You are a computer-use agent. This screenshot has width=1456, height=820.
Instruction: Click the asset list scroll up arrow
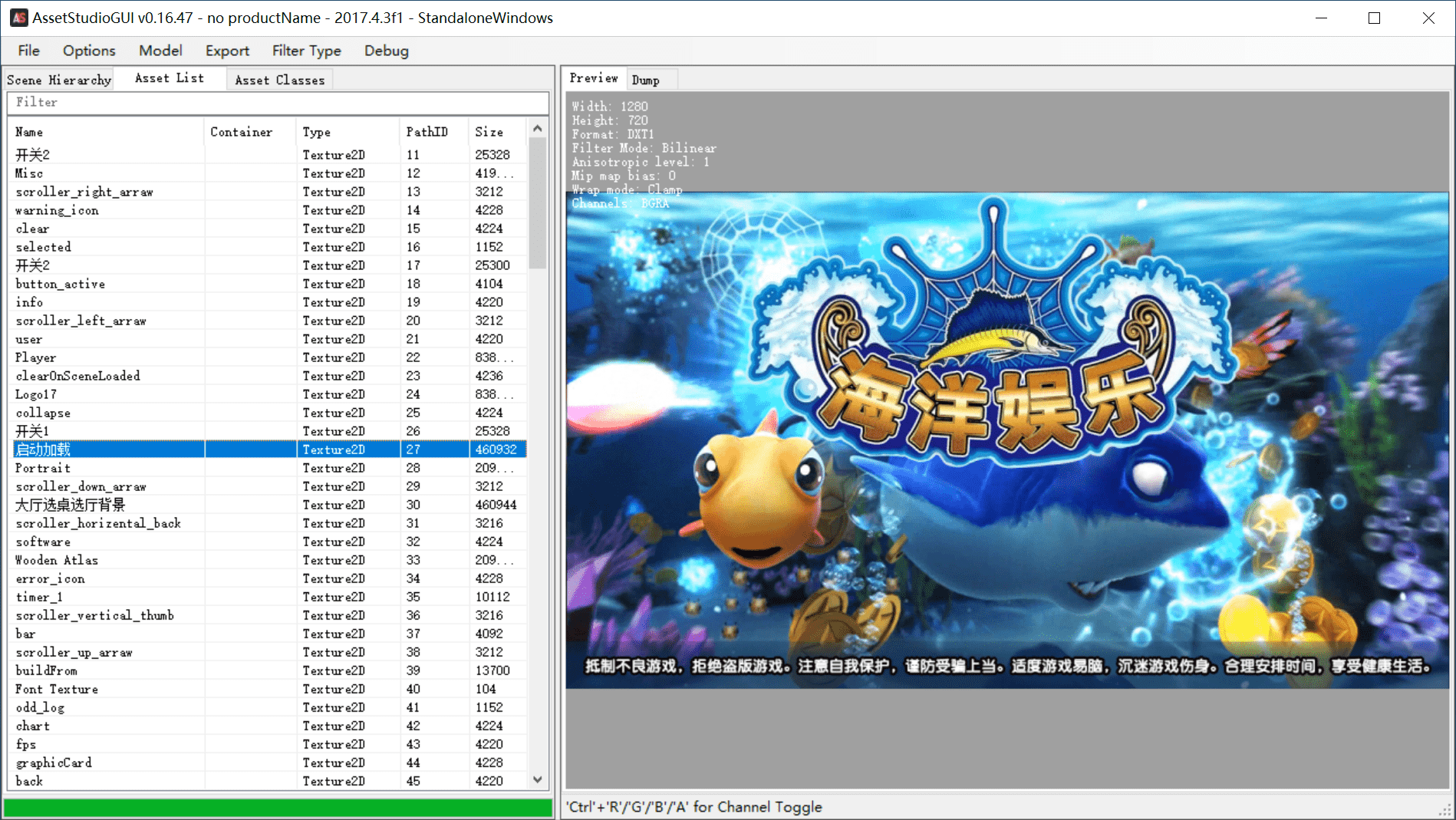pyautogui.click(x=538, y=129)
